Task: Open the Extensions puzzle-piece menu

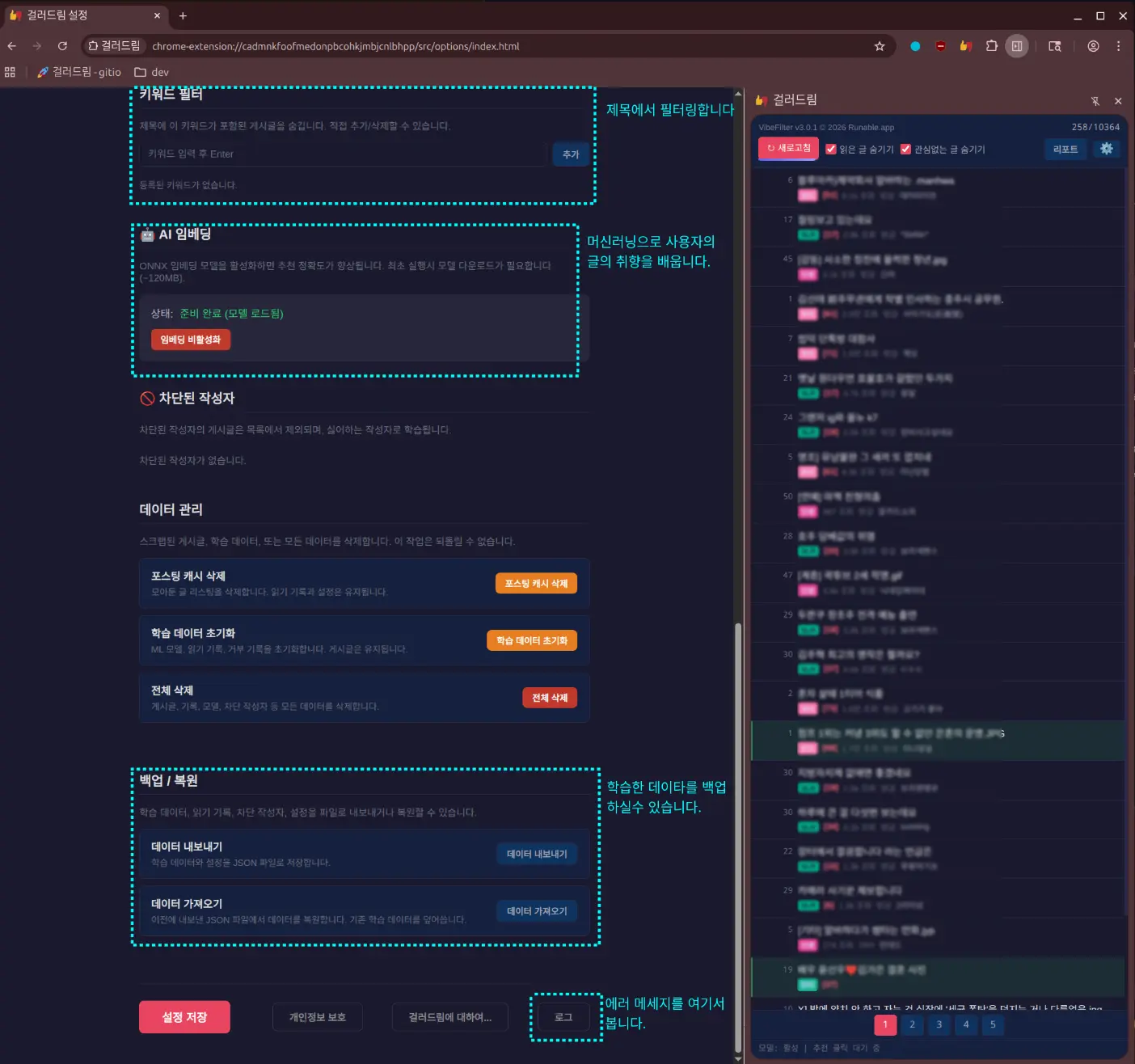Action: point(991,46)
